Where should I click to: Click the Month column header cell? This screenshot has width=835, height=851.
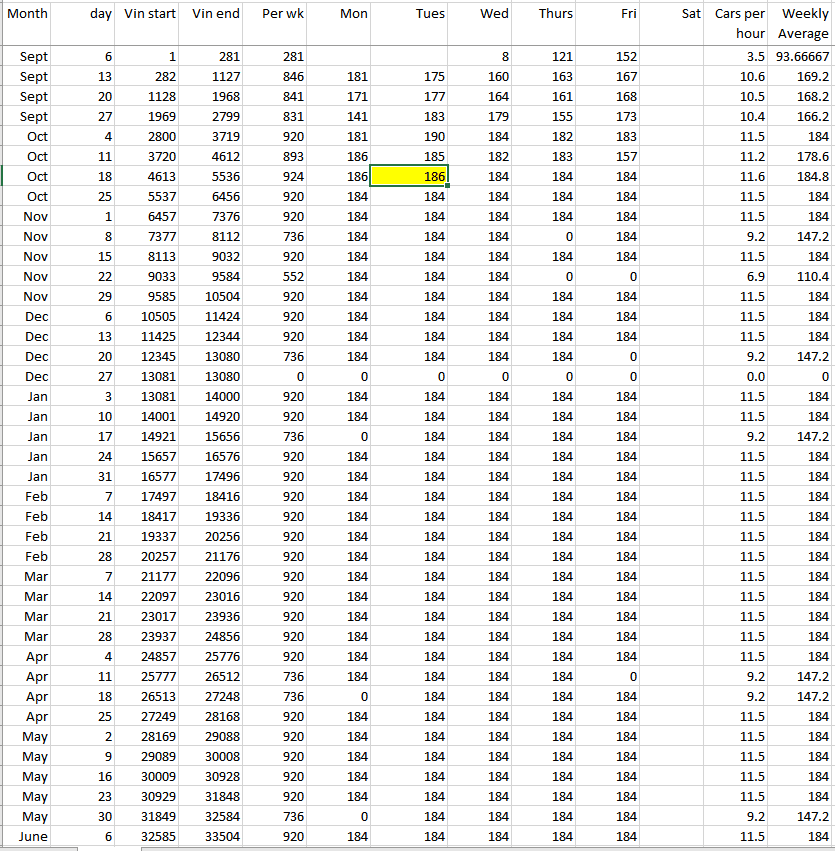click(35, 14)
